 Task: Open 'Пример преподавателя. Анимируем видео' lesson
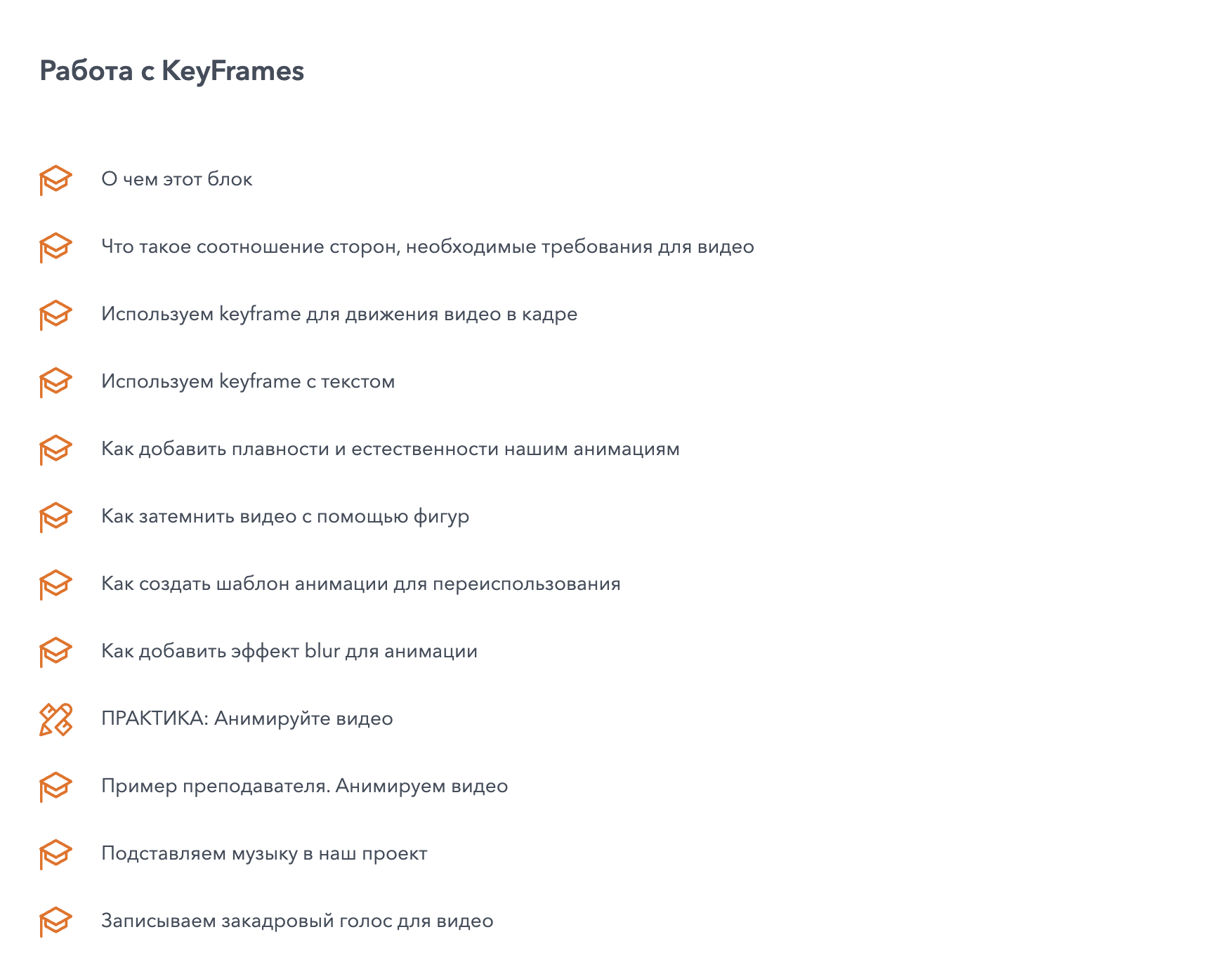(304, 786)
